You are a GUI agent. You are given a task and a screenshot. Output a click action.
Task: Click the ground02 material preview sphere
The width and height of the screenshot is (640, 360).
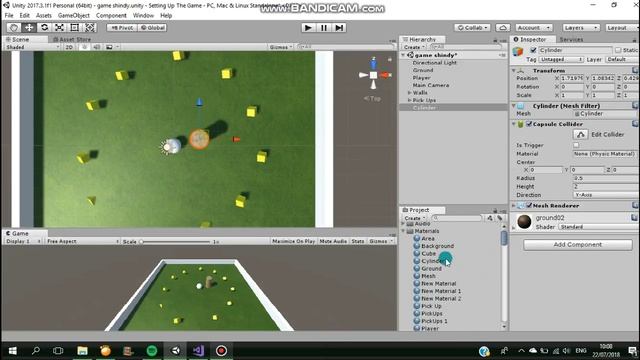tap(524, 222)
